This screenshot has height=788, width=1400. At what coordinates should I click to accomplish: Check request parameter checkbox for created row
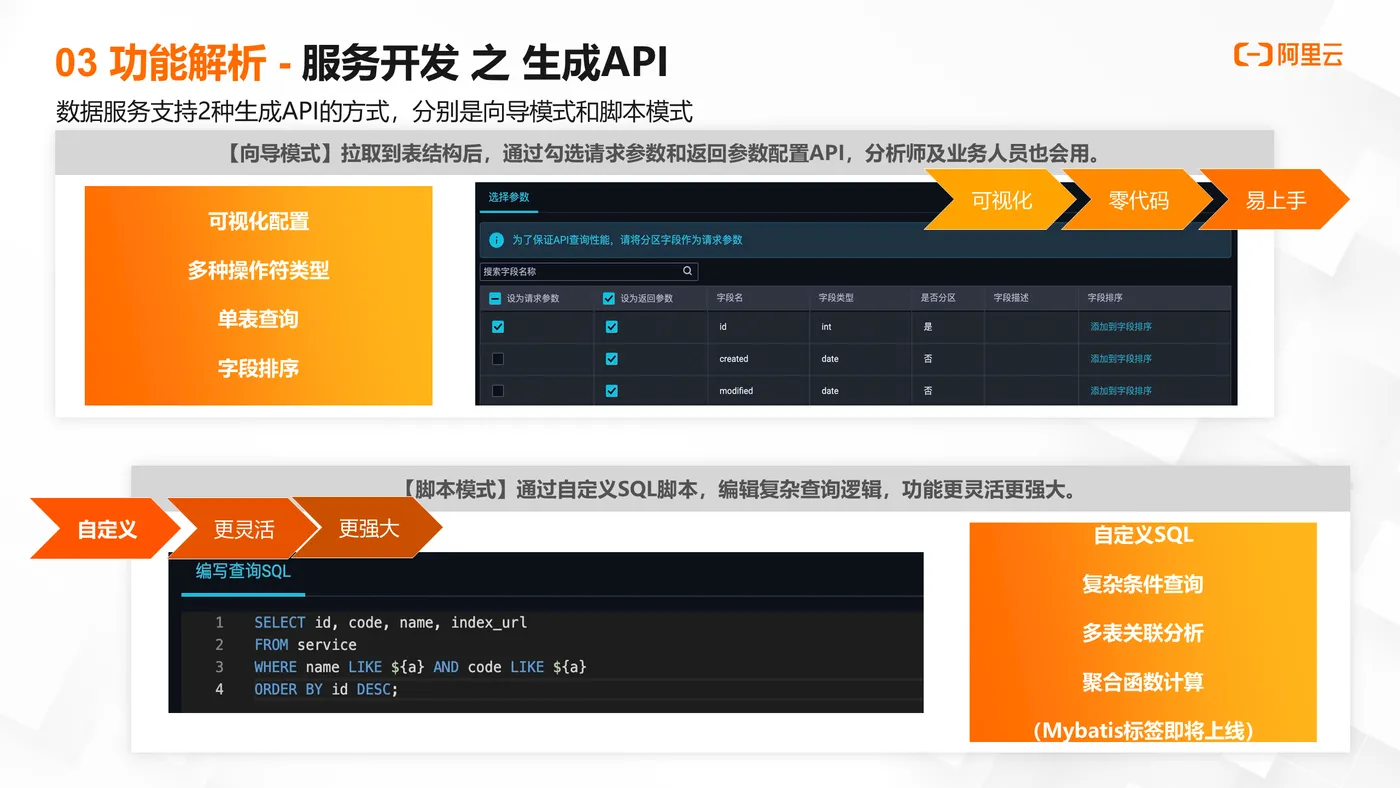[x=498, y=359]
